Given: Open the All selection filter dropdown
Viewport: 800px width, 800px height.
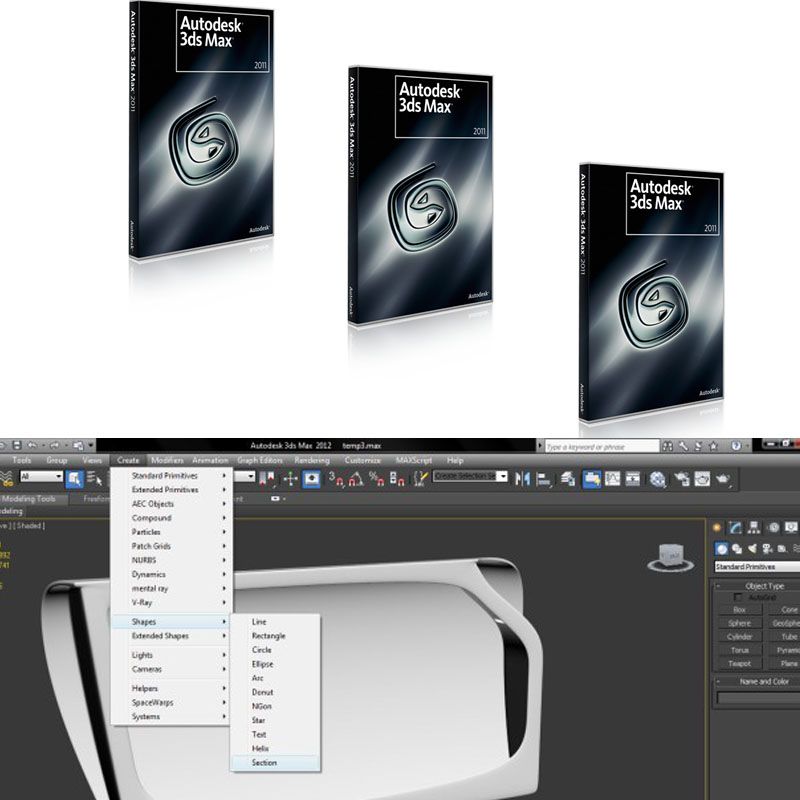Looking at the screenshot, I should click(41, 477).
